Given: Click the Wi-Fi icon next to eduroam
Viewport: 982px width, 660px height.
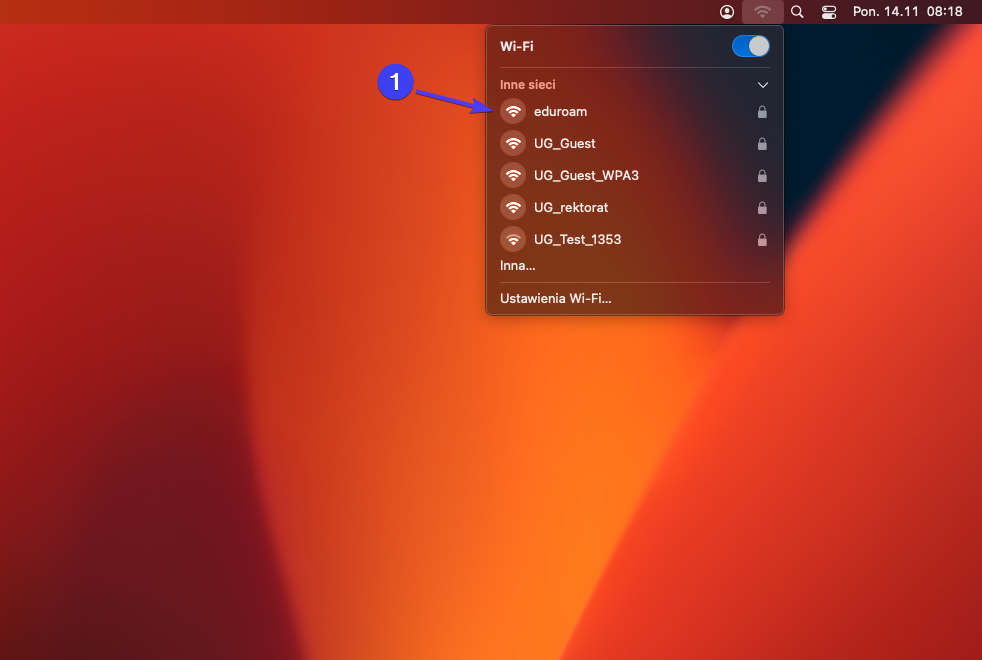Looking at the screenshot, I should tap(513, 112).
